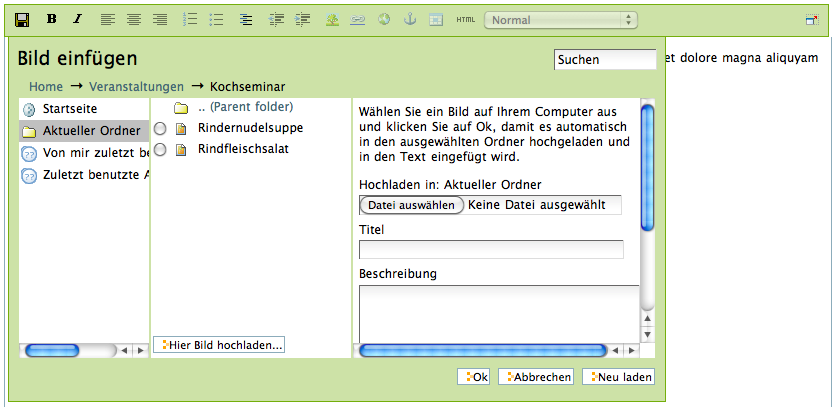
Task: Decrease indent with outdent icon
Action: (276, 20)
